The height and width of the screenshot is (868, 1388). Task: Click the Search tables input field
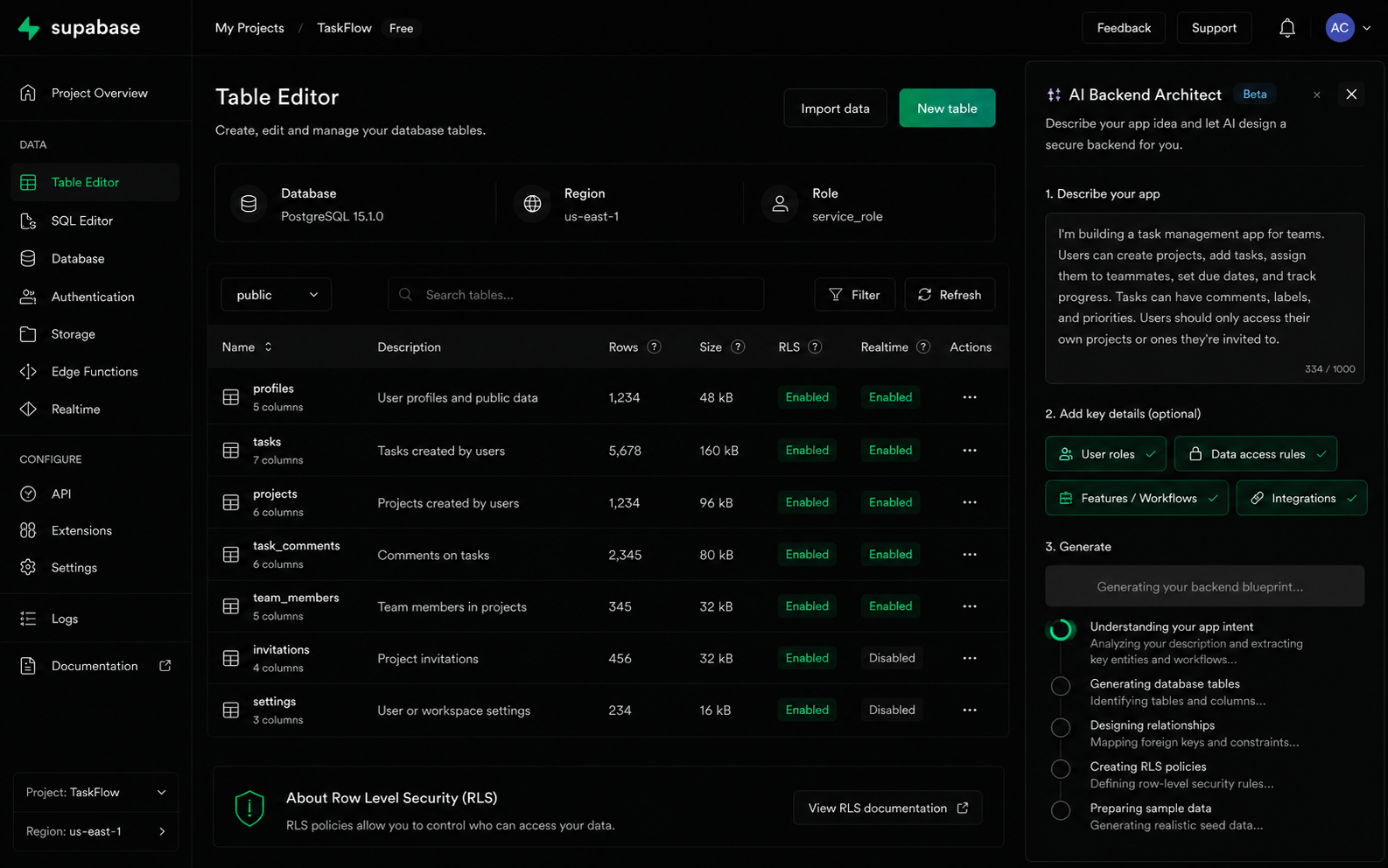pyautogui.click(x=576, y=295)
